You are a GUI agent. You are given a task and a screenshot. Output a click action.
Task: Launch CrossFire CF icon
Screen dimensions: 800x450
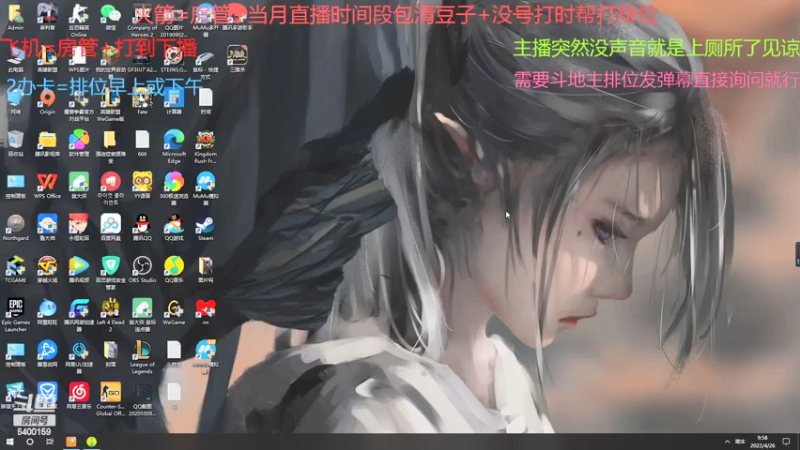pyautogui.click(x=47, y=269)
